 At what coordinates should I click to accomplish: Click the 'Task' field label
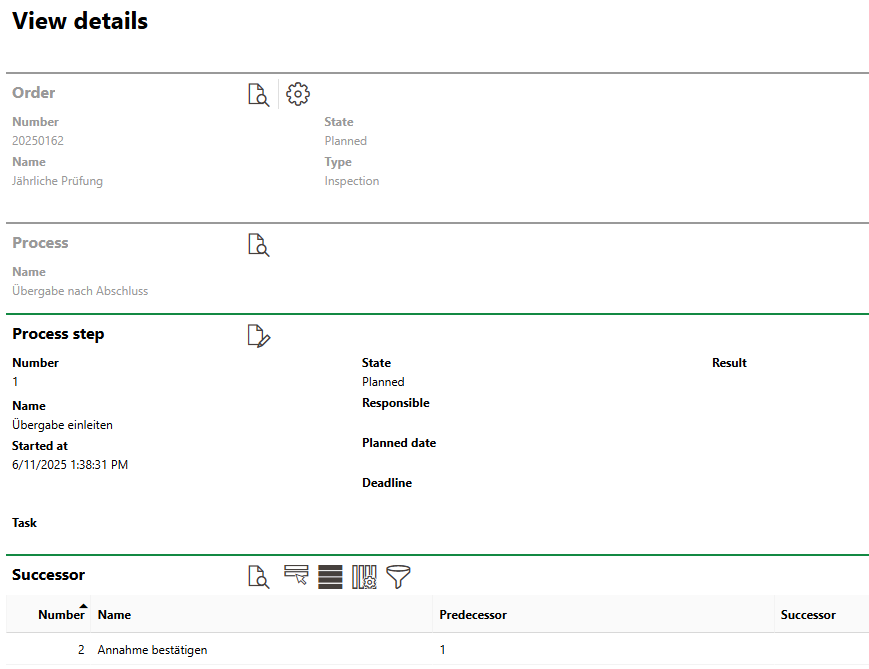(x=24, y=523)
